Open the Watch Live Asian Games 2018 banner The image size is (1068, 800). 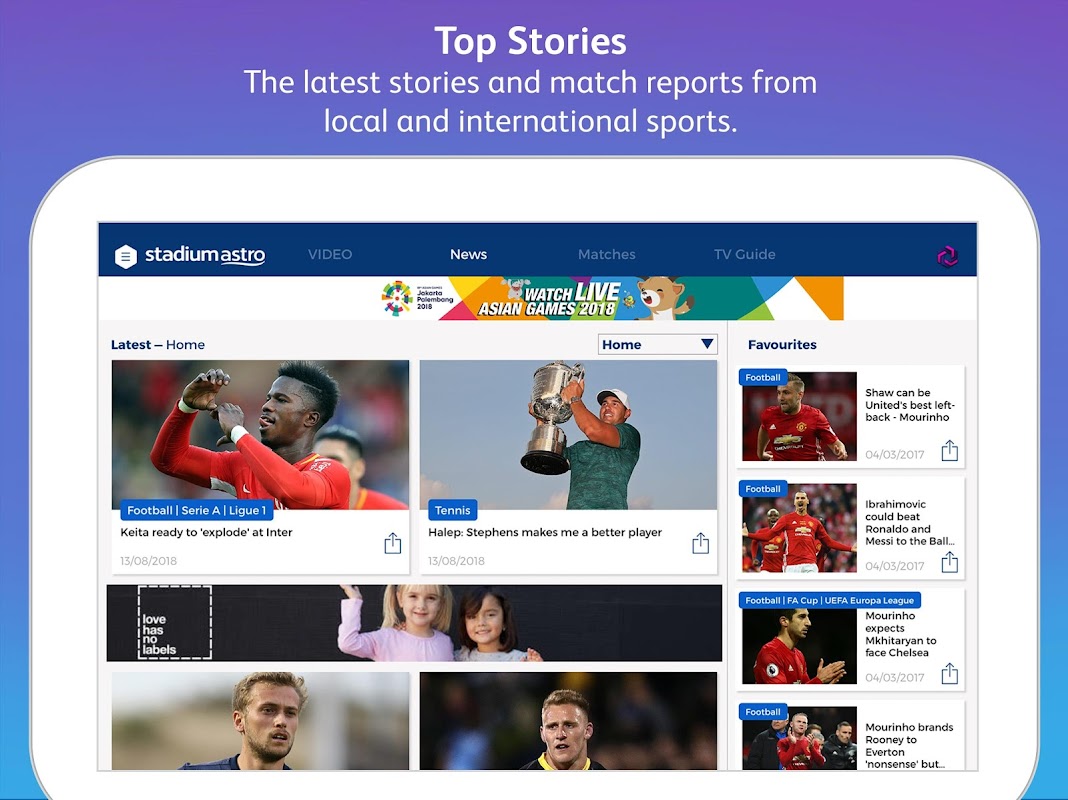tap(611, 298)
